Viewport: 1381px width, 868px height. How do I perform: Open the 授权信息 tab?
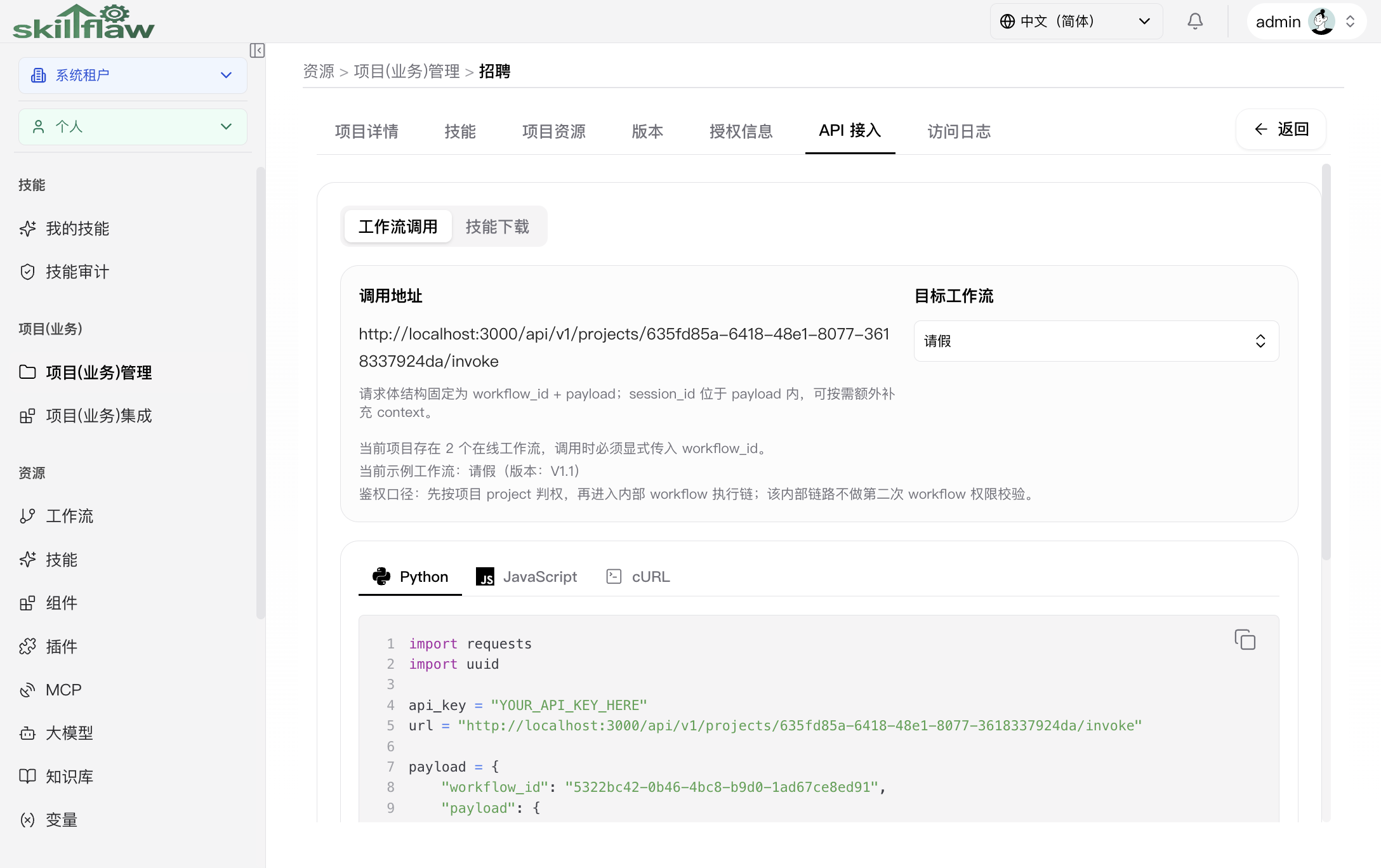741,131
